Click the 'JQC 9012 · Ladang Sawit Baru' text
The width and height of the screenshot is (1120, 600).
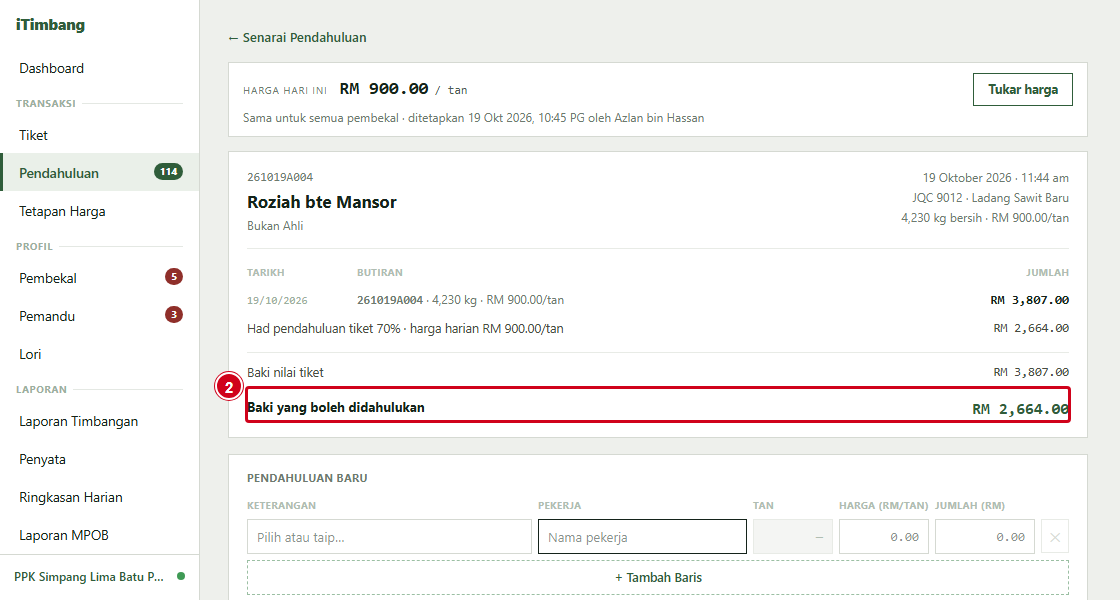(x=990, y=198)
